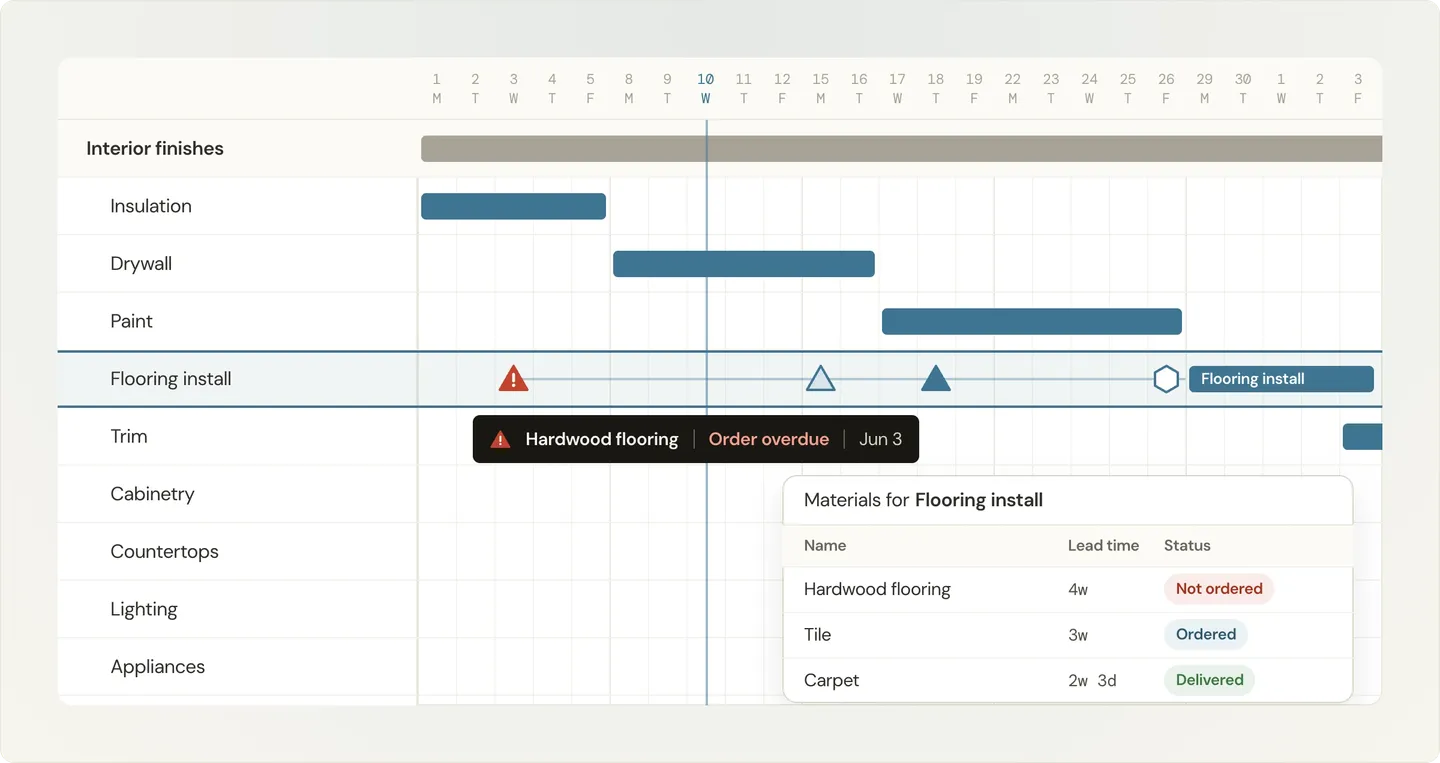
Task: Select the Lighting row label
Action: [144, 609]
